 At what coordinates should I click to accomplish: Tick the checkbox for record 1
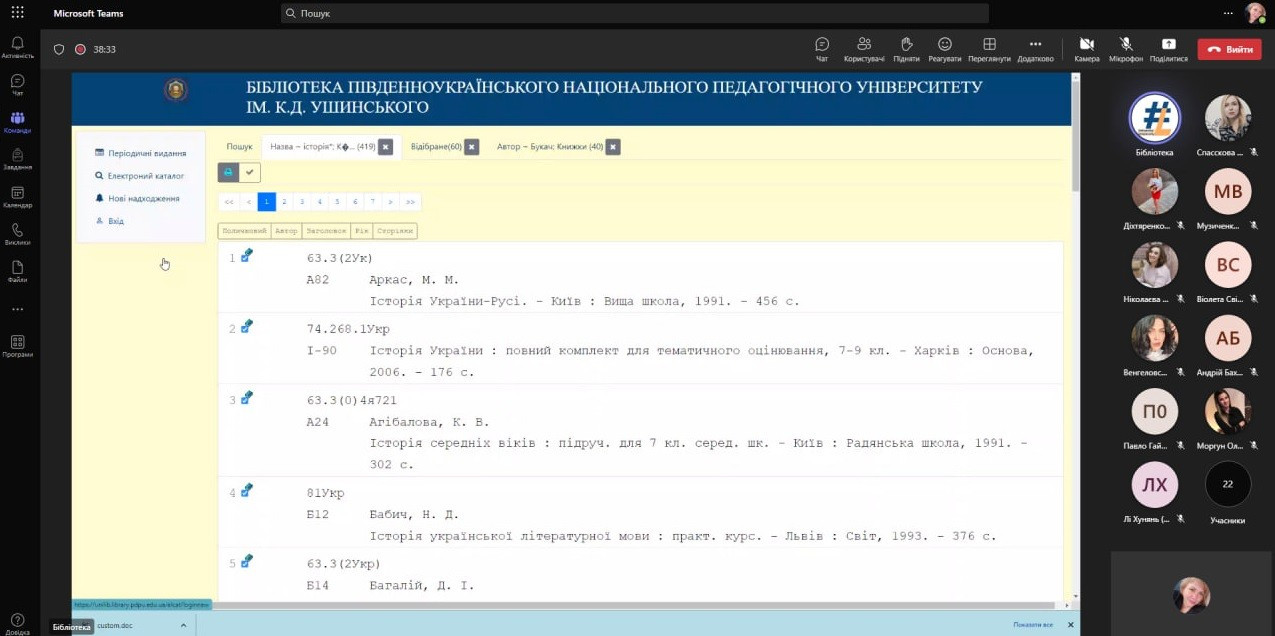coord(247,256)
